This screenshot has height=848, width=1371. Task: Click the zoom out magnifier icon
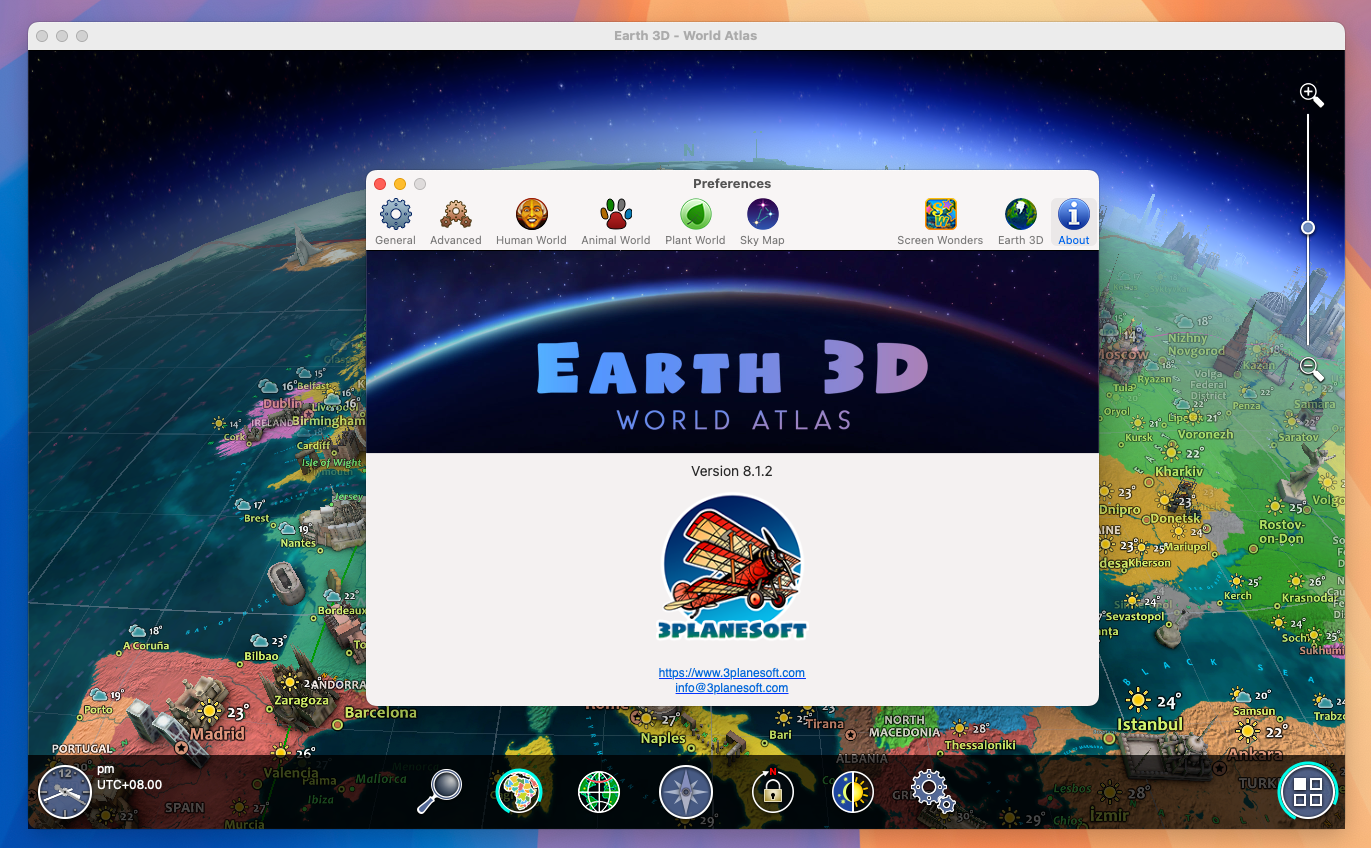1311,368
